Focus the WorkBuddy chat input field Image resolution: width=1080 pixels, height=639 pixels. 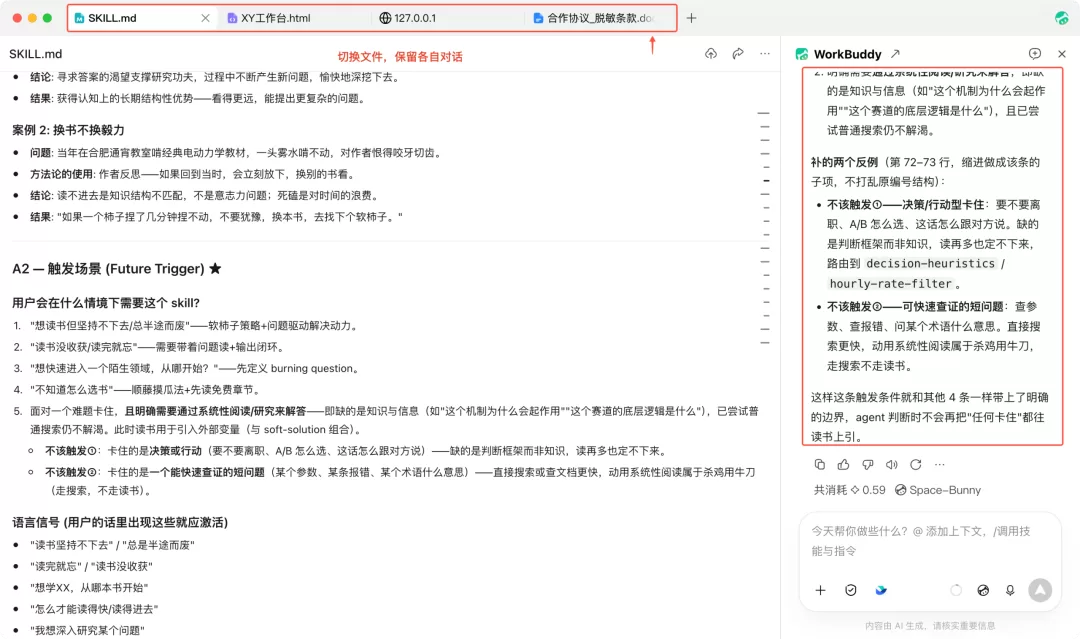[x=930, y=541]
